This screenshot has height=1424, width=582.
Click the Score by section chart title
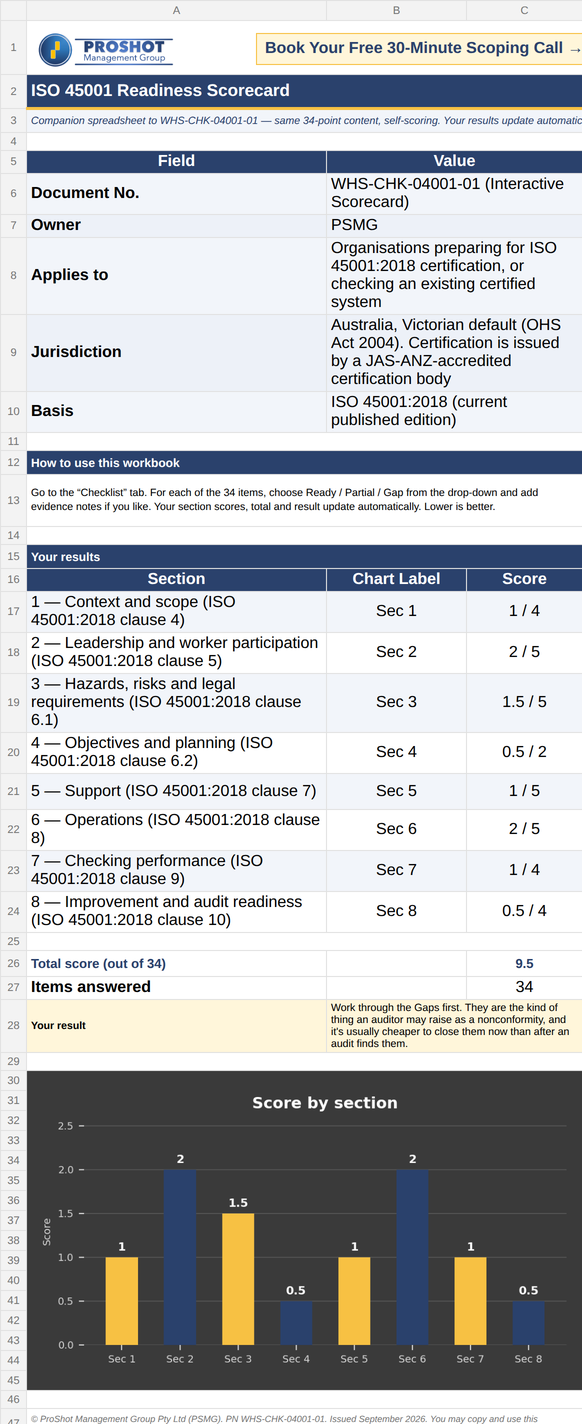pos(325,1103)
